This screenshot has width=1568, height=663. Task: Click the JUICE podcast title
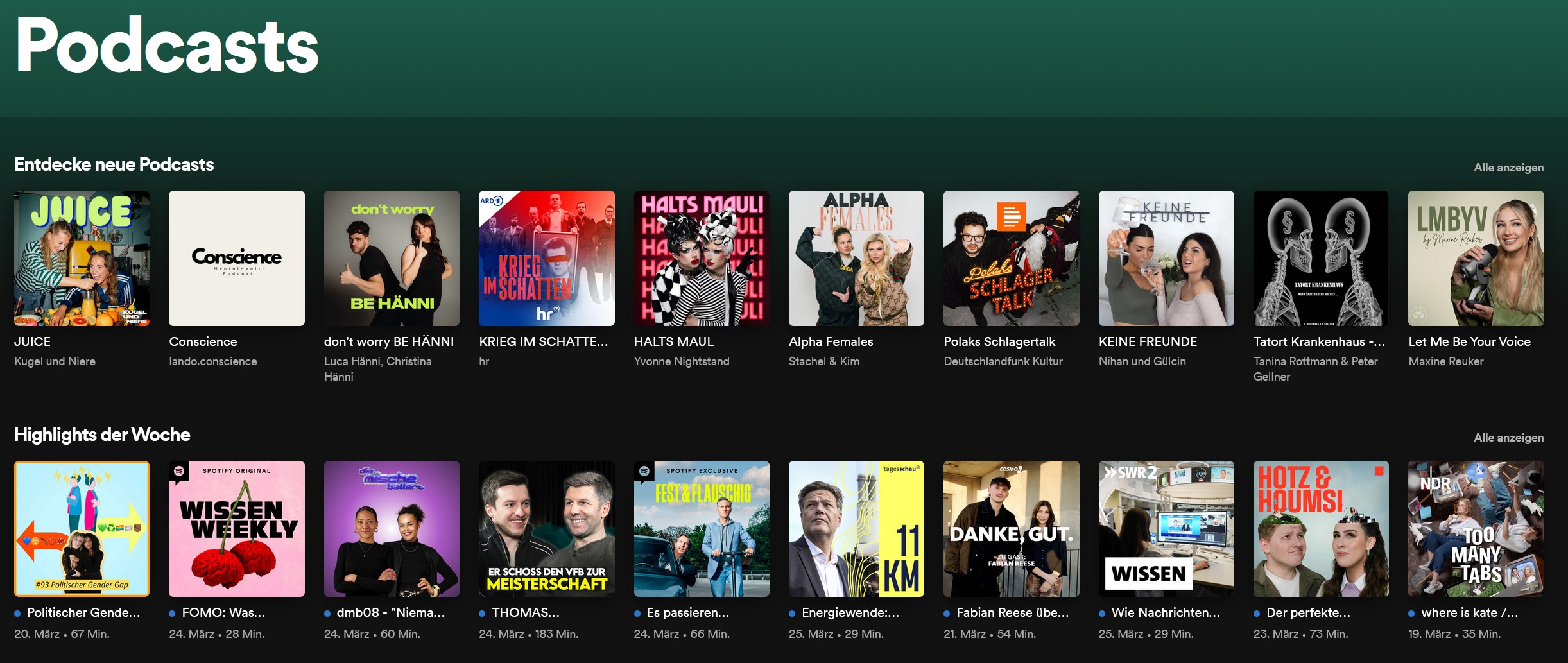[x=32, y=342]
